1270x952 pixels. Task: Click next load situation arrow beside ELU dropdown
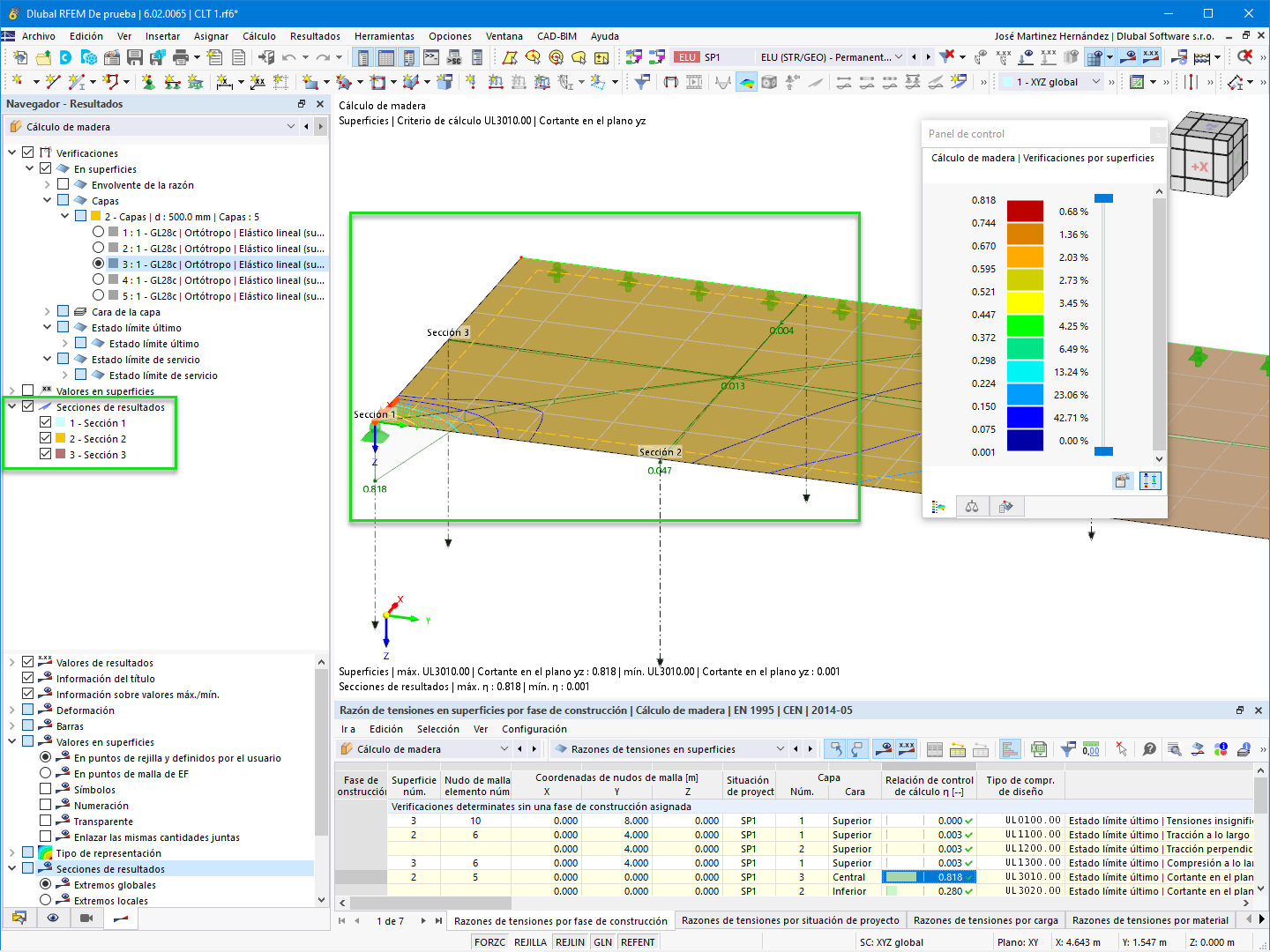pyautogui.click(x=928, y=57)
